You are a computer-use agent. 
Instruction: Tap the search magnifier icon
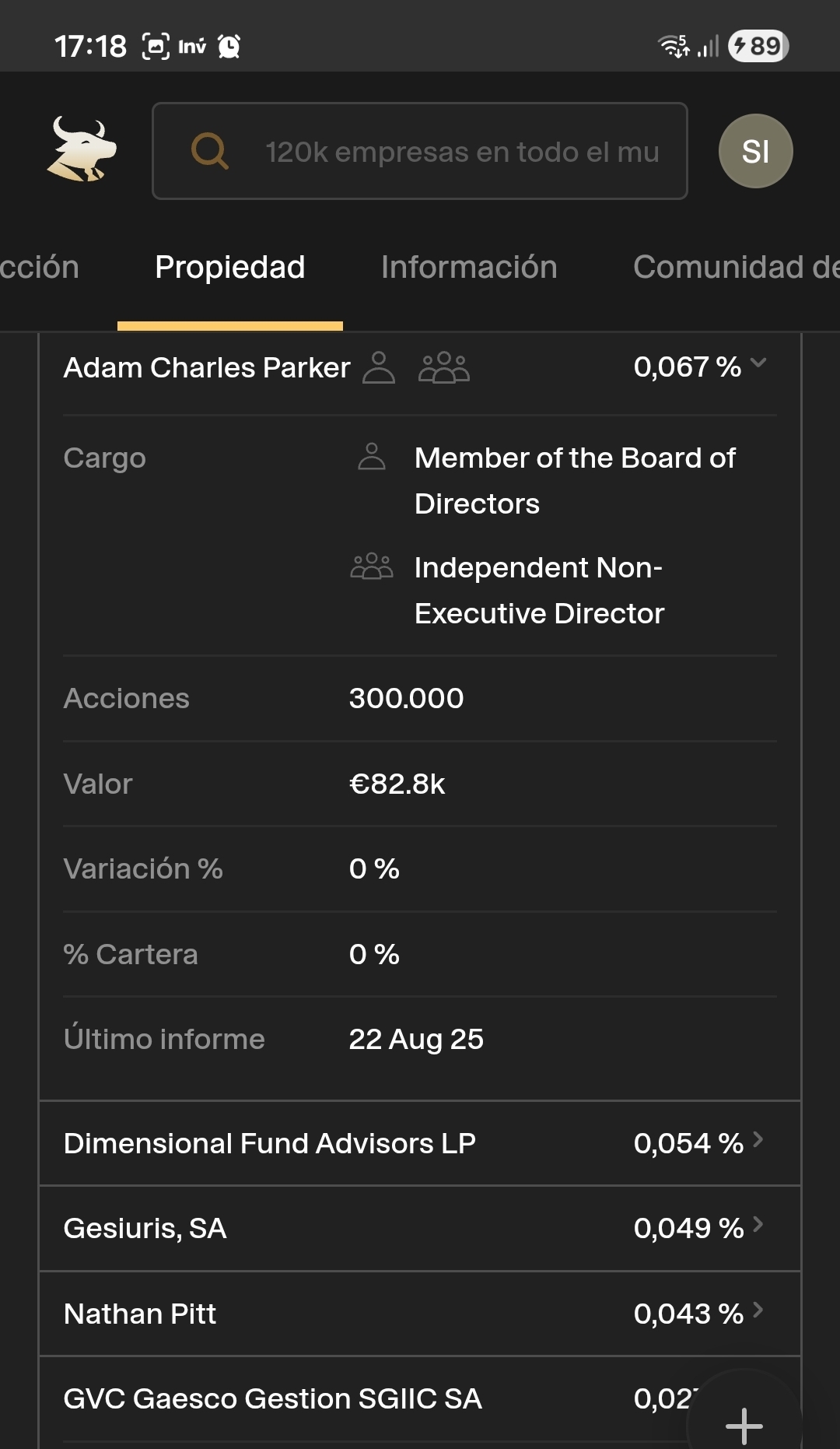click(210, 151)
